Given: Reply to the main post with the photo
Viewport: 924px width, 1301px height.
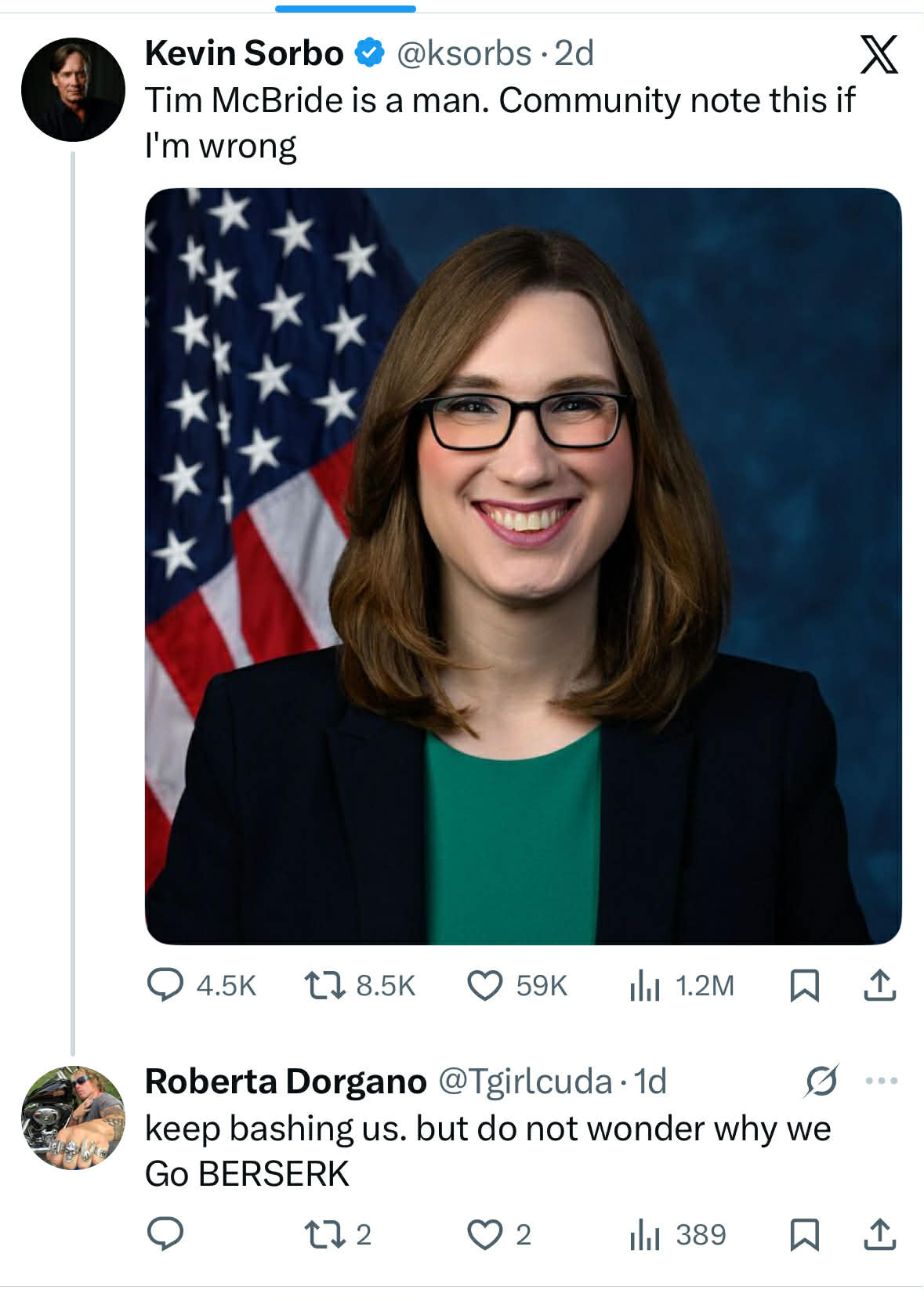Looking at the screenshot, I should tap(165, 985).
